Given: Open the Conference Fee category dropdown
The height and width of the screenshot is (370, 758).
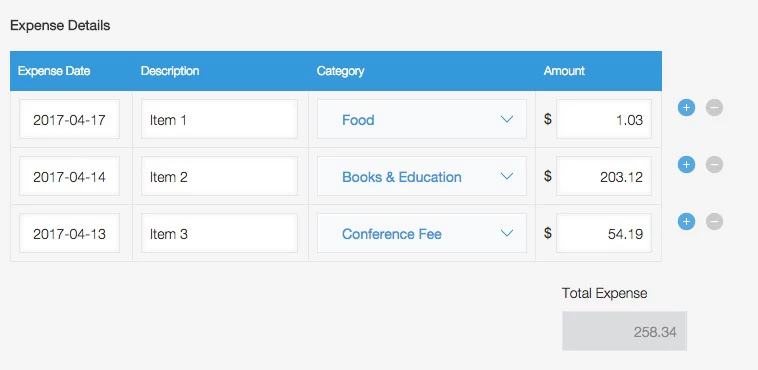Looking at the screenshot, I should (x=422, y=234).
